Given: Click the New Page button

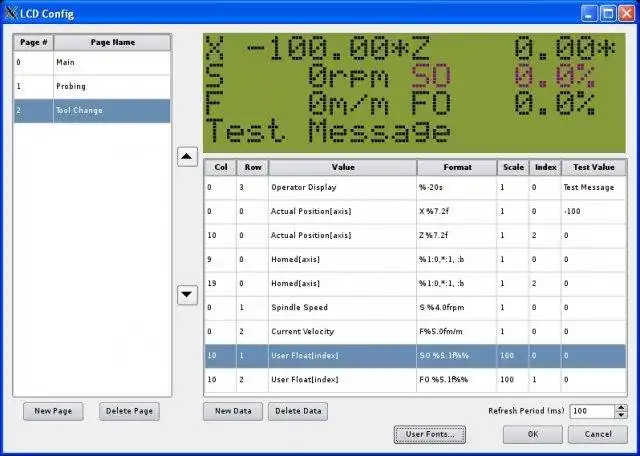Looking at the screenshot, I should pos(53,411).
